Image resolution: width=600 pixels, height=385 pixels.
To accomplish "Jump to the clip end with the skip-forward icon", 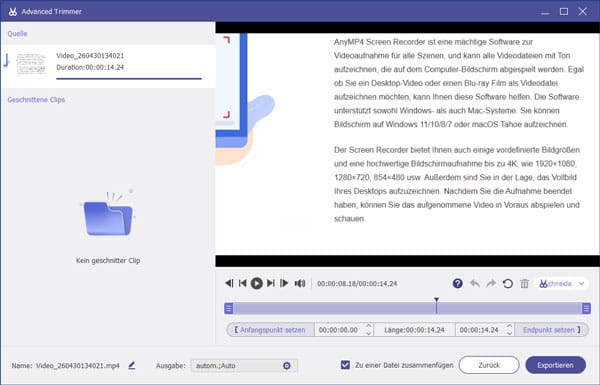I will tap(271, 283).
